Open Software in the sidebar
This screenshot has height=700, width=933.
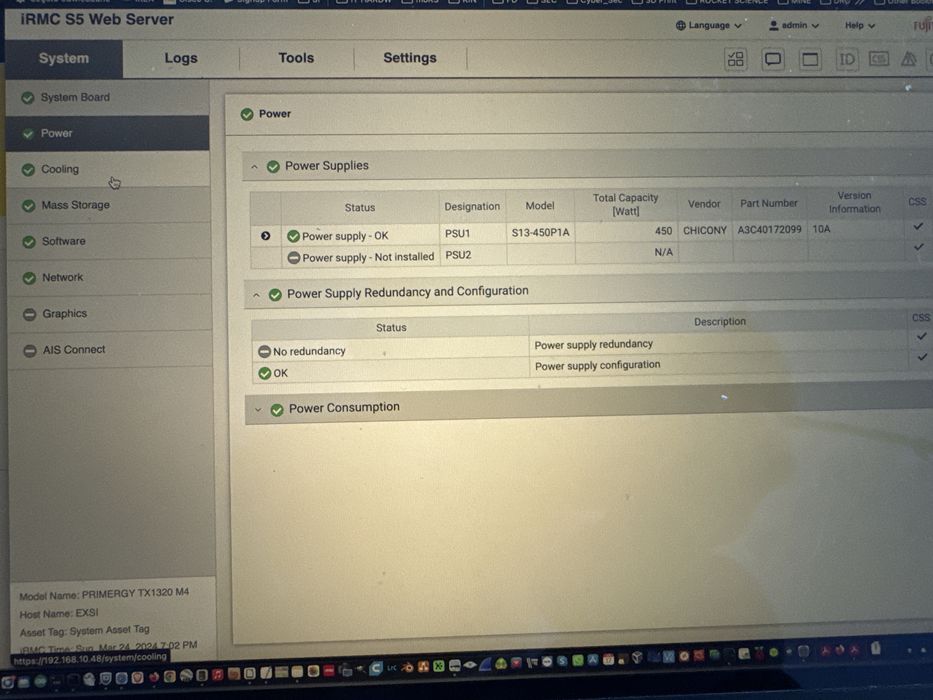[109, 241]
